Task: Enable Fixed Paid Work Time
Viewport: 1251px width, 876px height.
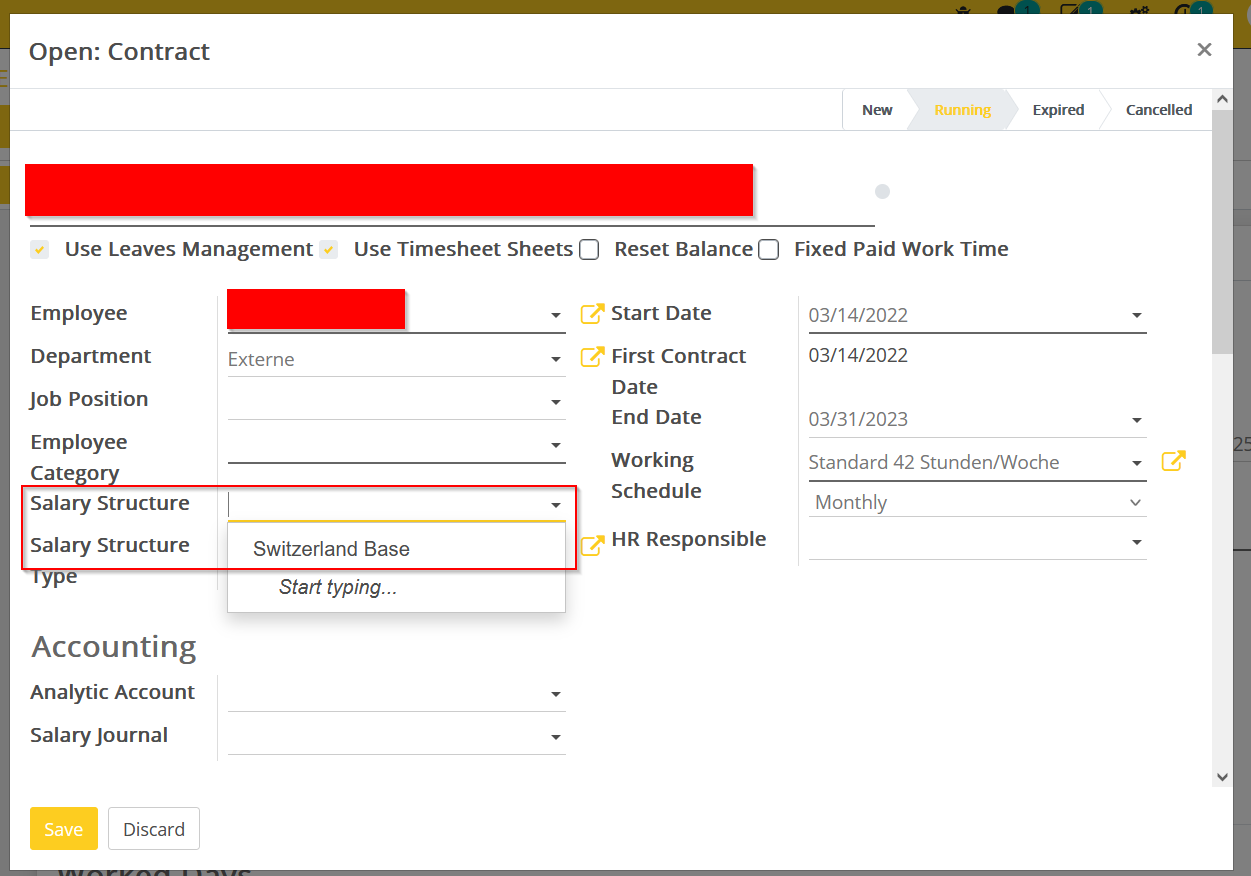Action: coord(768,249)
